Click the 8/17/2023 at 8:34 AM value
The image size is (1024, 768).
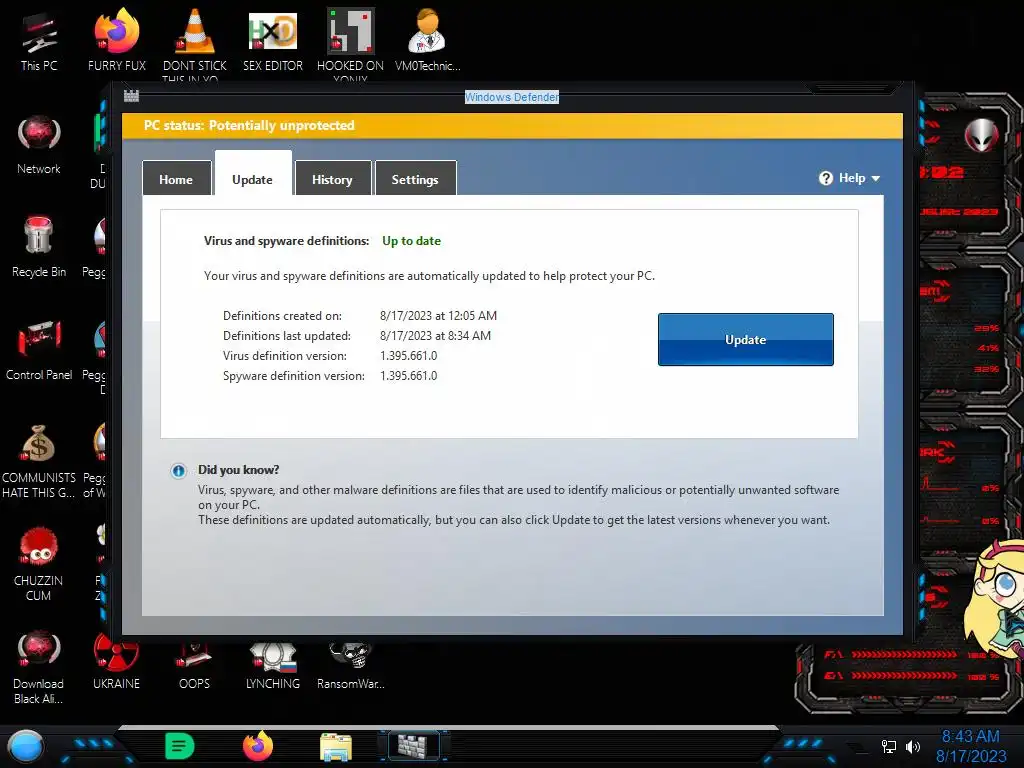435,336
